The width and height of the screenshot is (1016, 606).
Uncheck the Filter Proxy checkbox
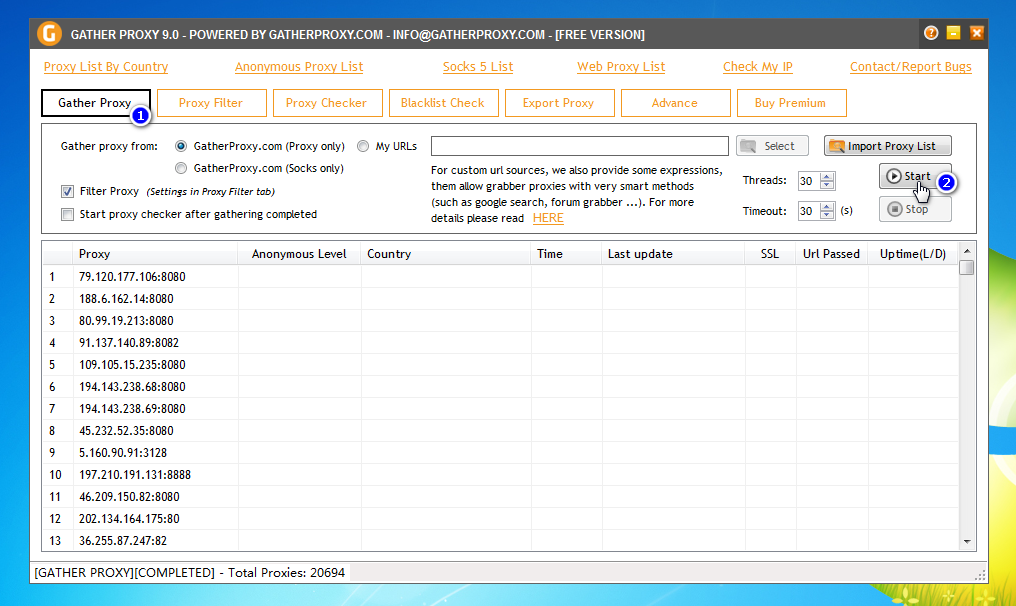(67, 192)
